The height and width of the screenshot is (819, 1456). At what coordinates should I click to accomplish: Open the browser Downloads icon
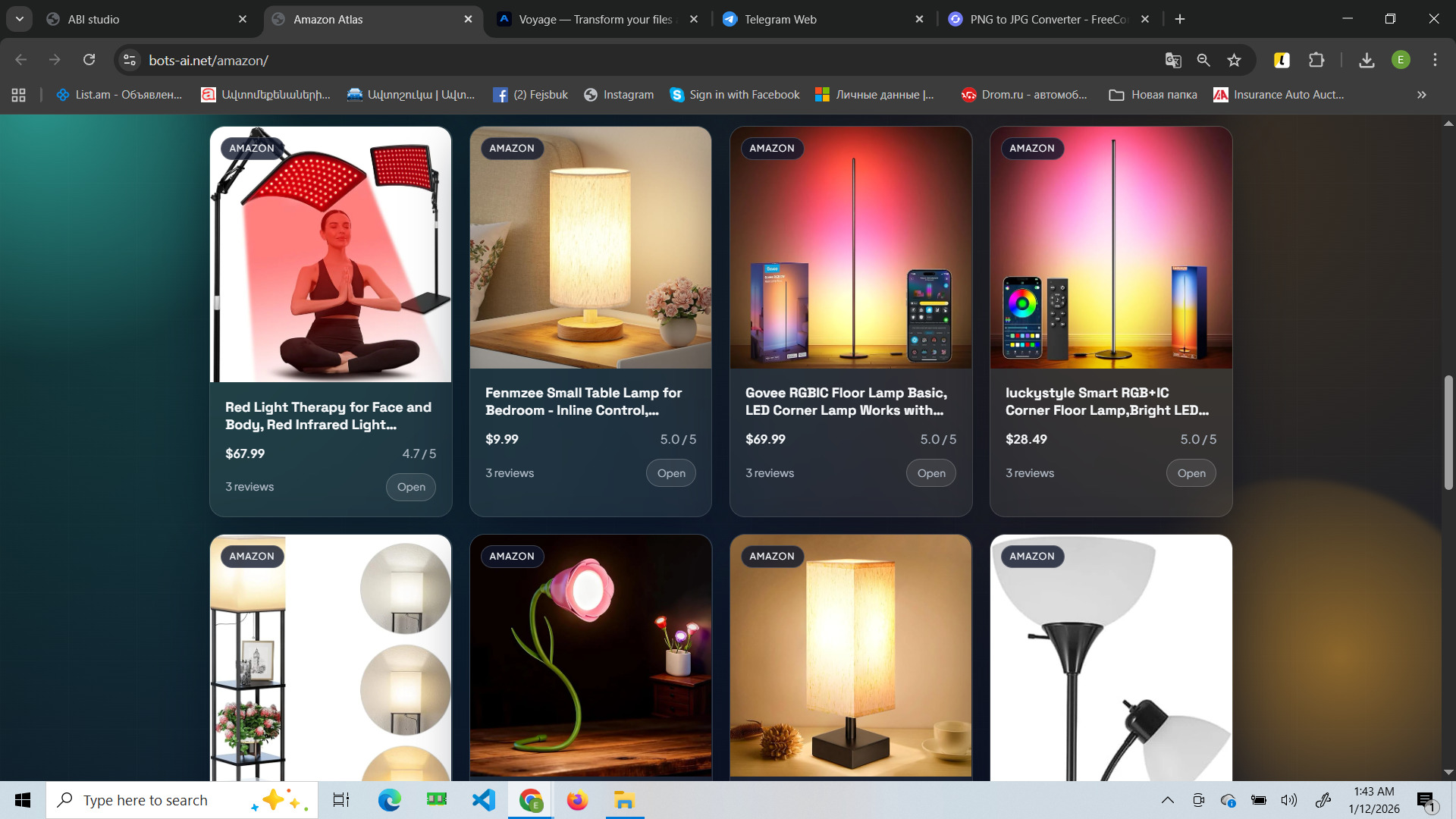pyautogui.click(x=1367, y=61)
